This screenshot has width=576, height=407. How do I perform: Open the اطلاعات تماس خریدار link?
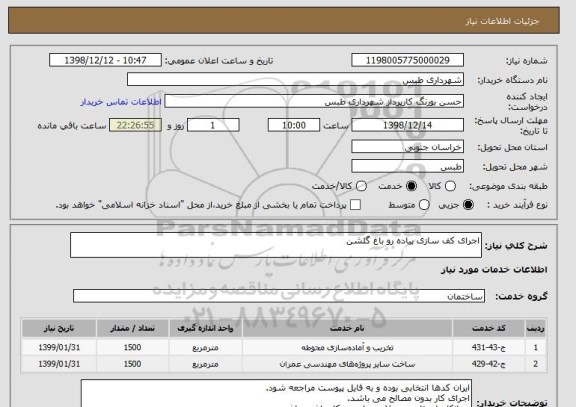pos(121,102)
